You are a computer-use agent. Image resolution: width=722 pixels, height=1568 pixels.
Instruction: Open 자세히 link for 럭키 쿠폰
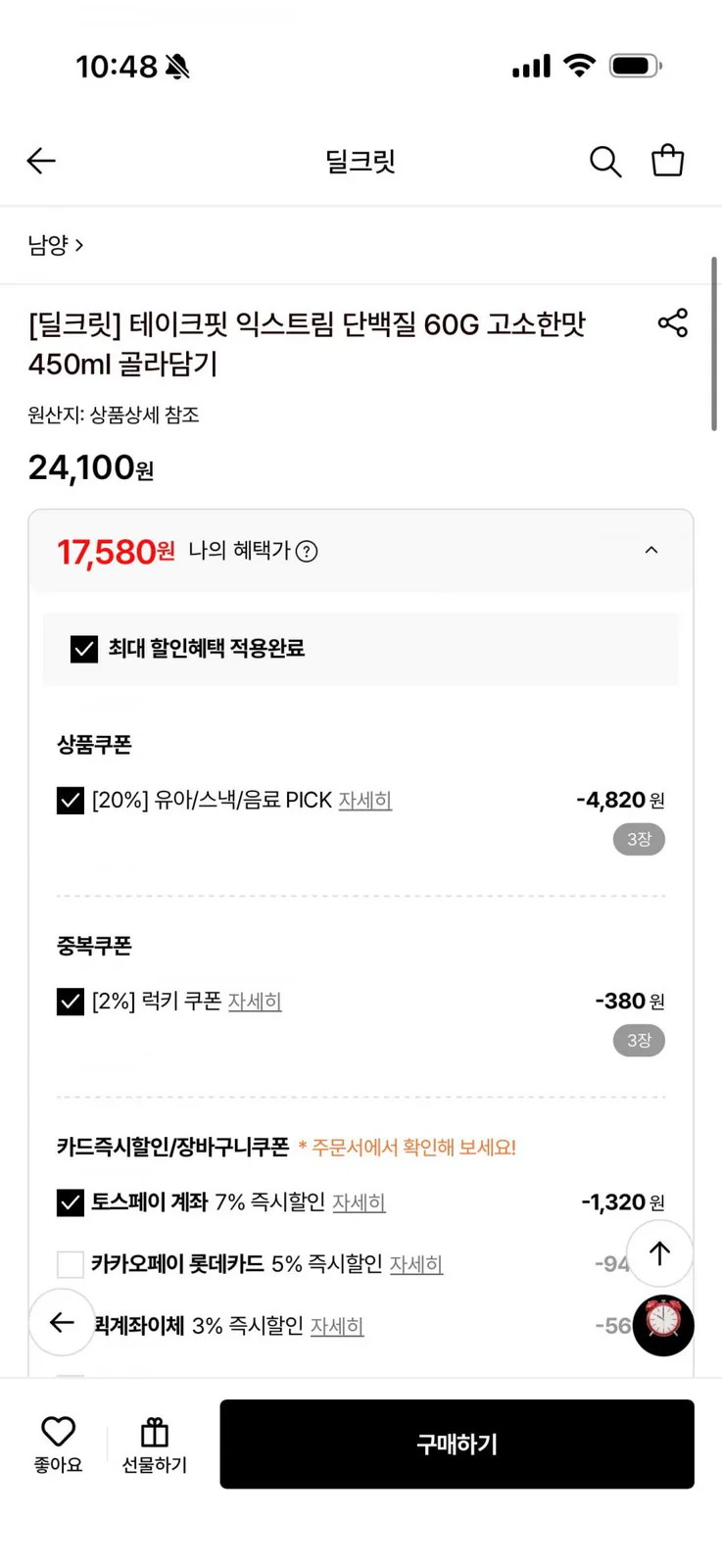click(255, 1002)
